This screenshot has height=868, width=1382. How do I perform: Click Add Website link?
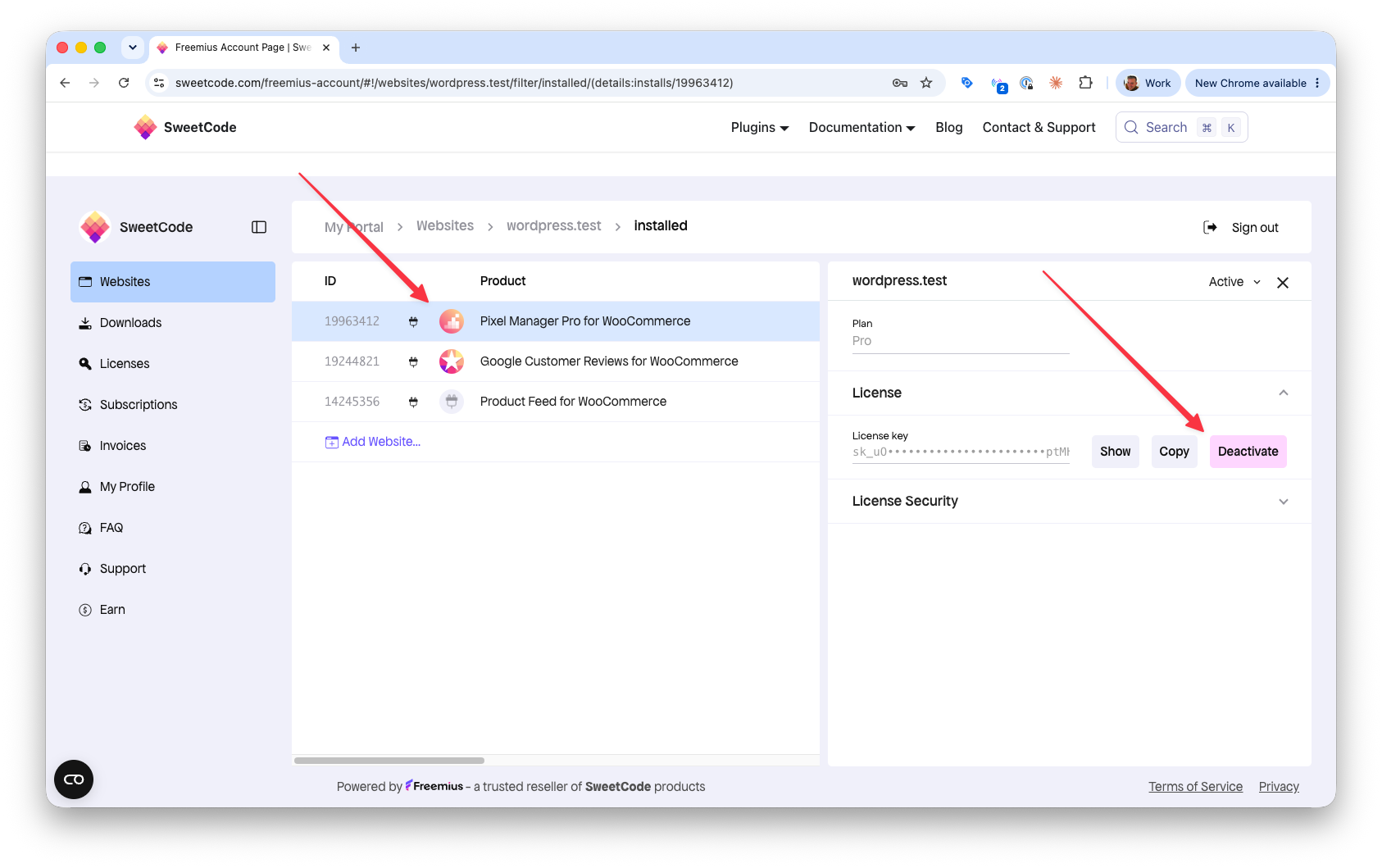[x=373, y=442]
